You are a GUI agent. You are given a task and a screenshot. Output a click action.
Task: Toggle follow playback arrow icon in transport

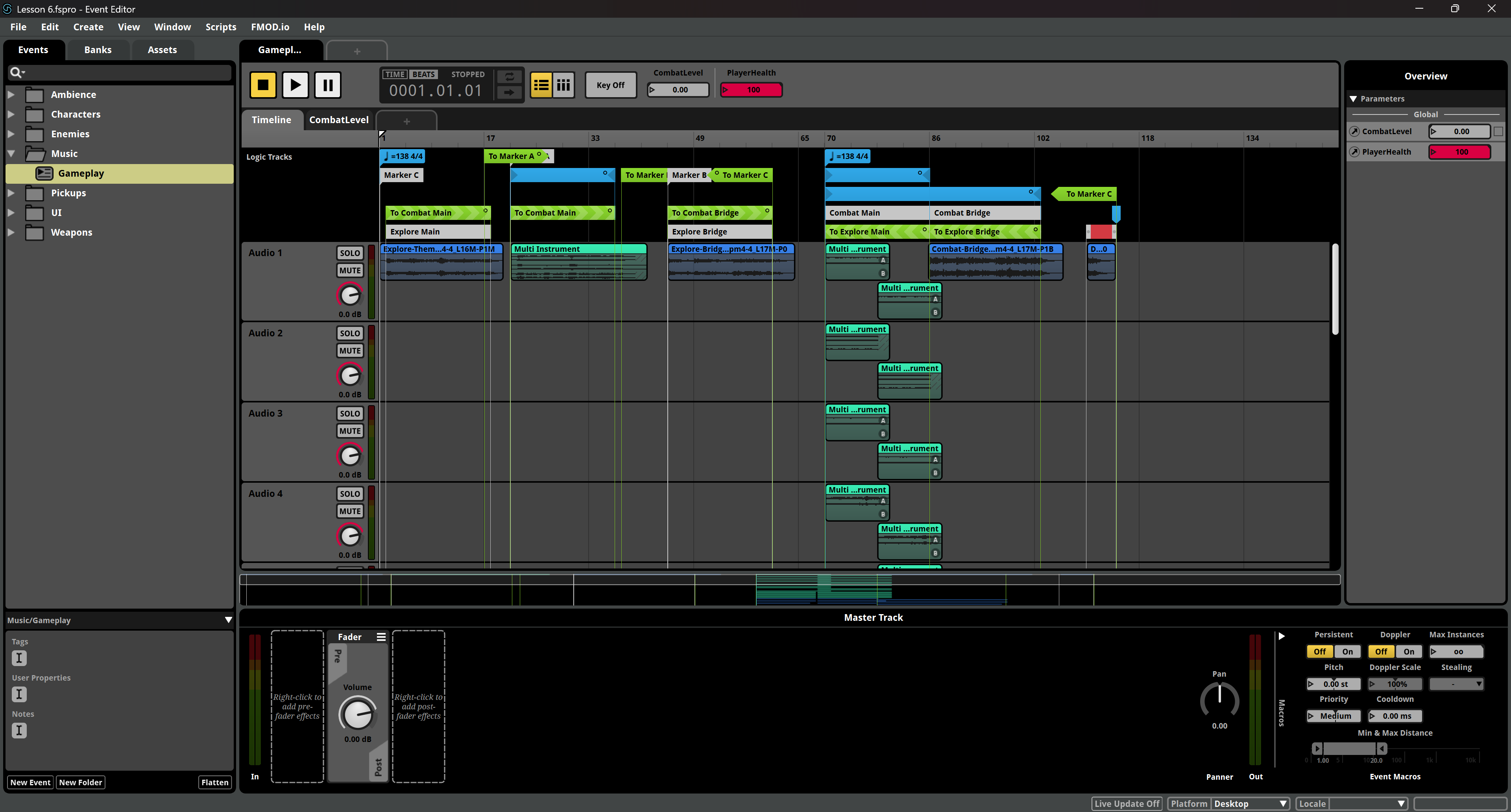[509, 92]
